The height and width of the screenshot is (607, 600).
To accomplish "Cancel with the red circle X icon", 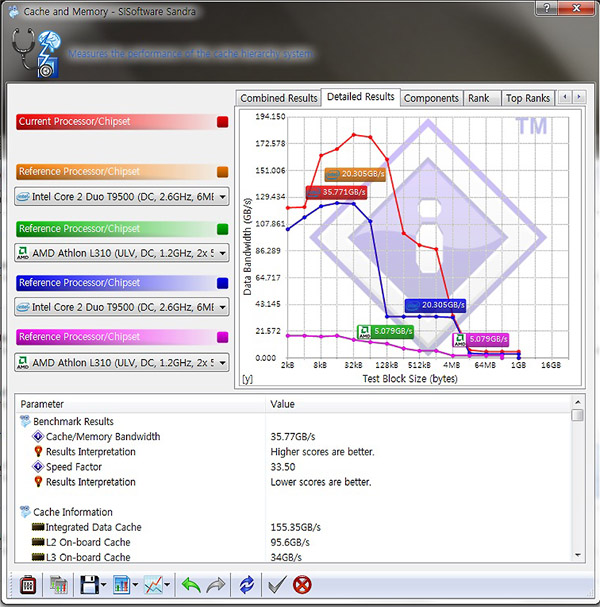I will pos(302,585).
